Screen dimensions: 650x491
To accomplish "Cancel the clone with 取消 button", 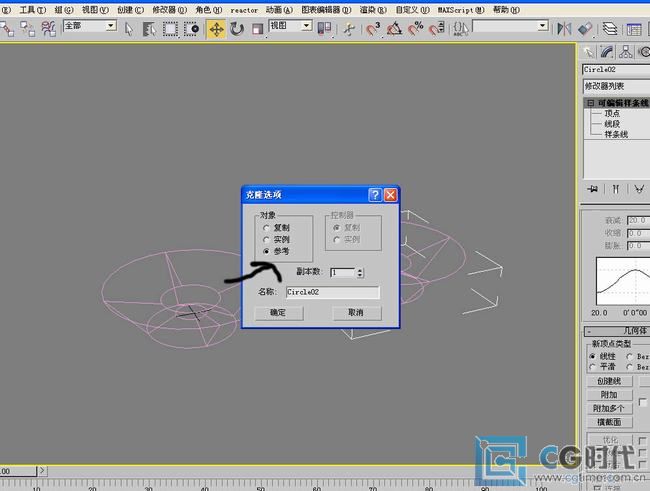I will (x=357, y=312).
